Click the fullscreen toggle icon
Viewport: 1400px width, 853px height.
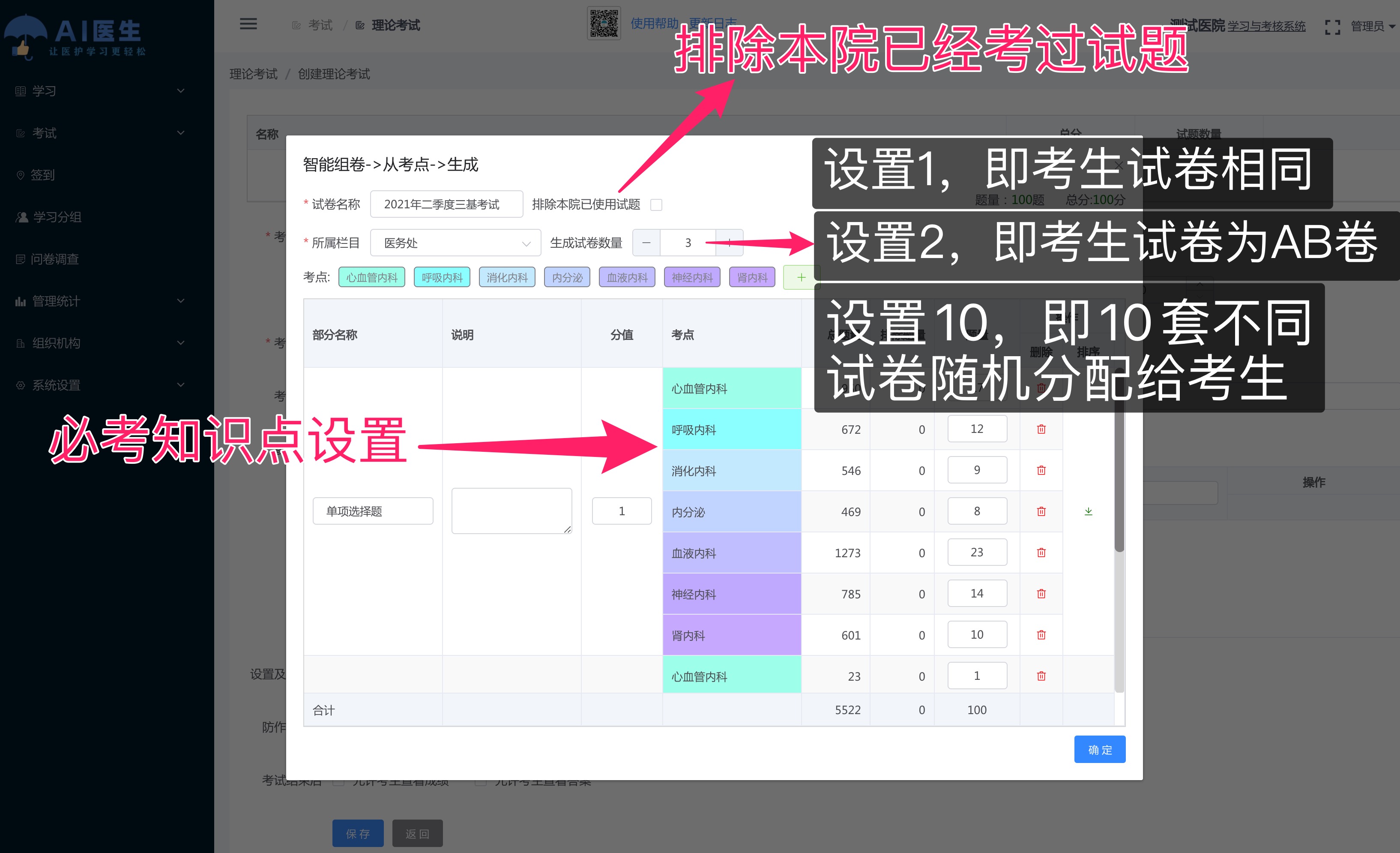coord(1332,27)
